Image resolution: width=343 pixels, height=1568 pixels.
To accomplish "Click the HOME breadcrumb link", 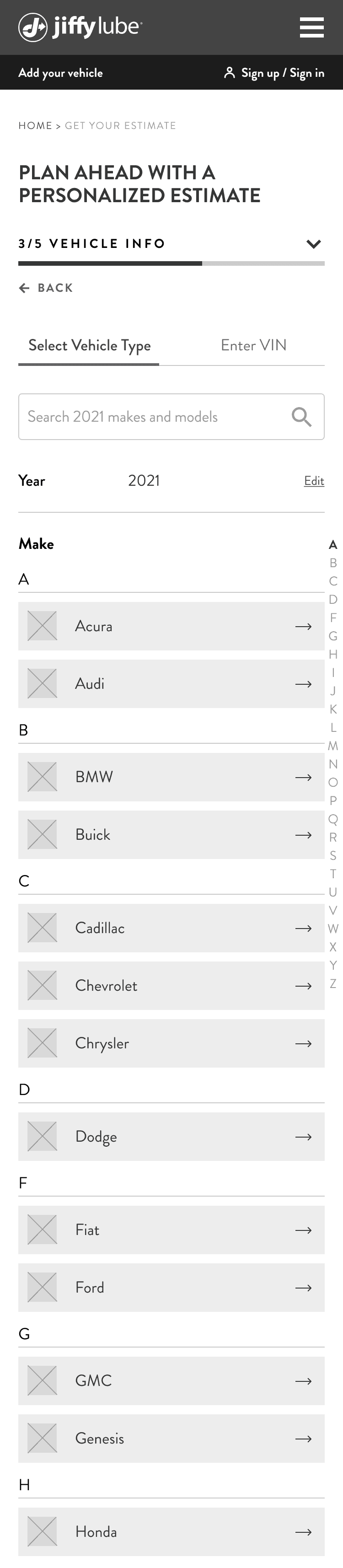I will click(x=35, y=125).
